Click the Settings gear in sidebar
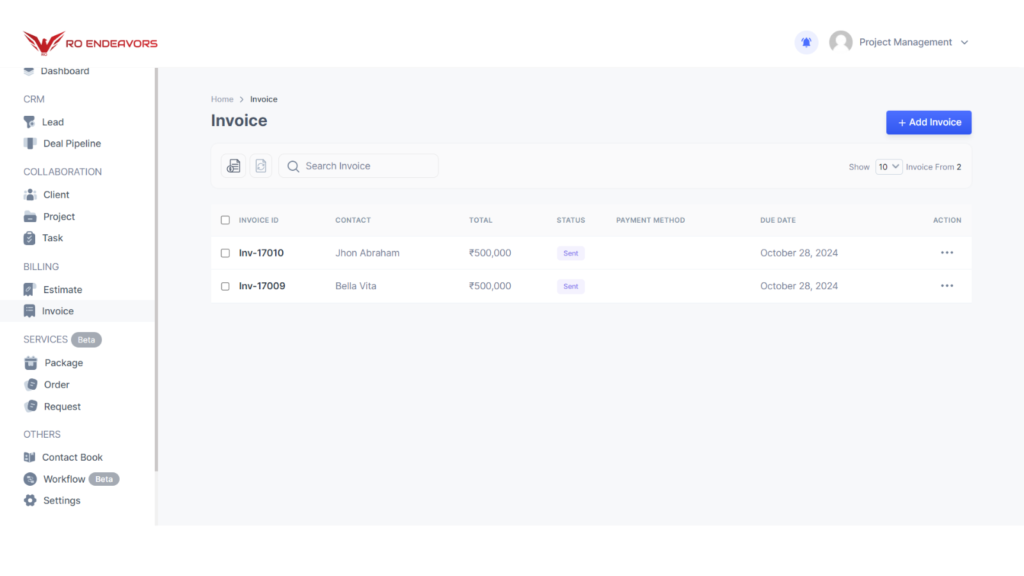The image size is (1024, 576). (x=30, y=500)
